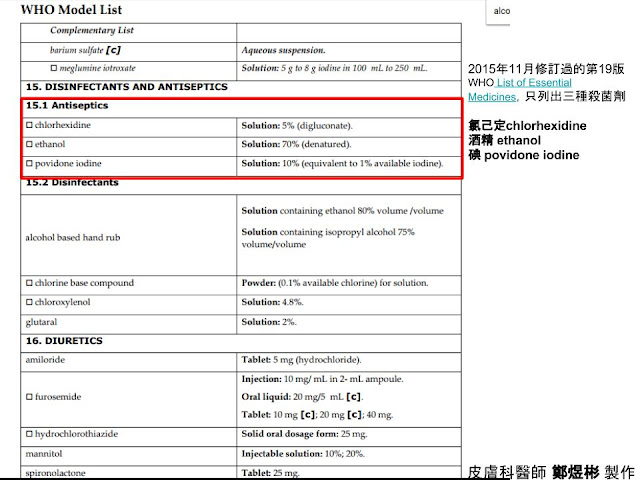Click 'Solution: 5 g to 8 g iodine' cell
This screenshot has height=480, width=640.
[349, 71]
